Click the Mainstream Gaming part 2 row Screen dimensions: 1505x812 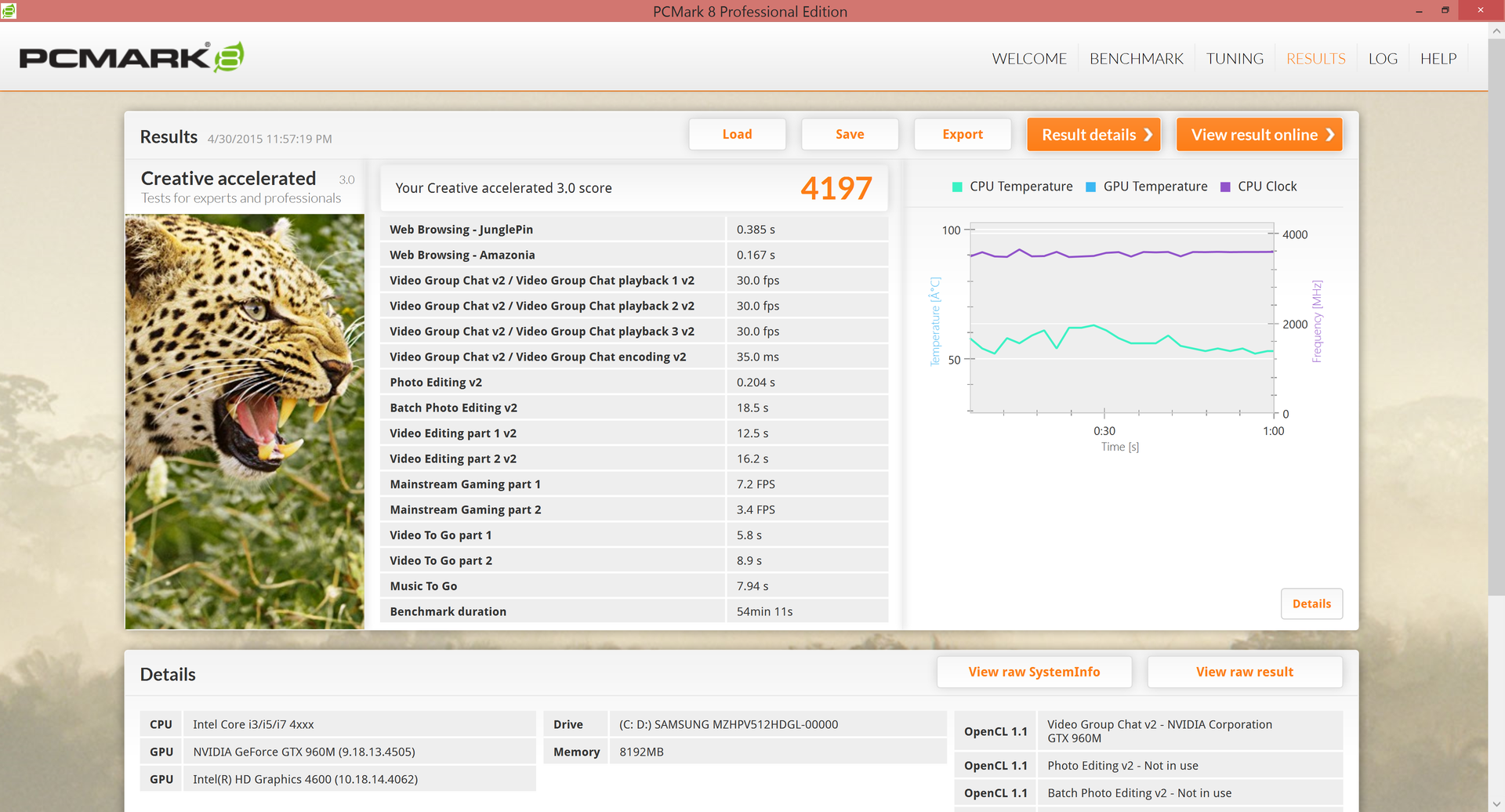pos(634,509)
